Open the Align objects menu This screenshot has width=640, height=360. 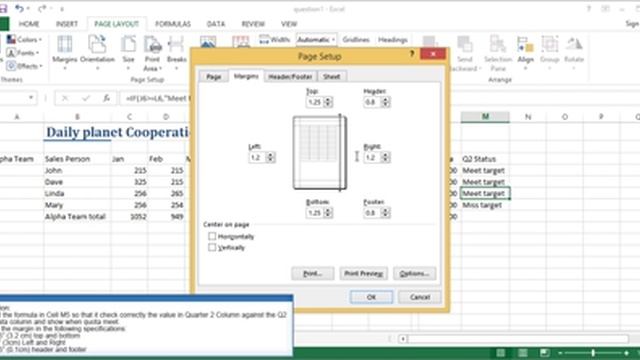pos(525,52)
